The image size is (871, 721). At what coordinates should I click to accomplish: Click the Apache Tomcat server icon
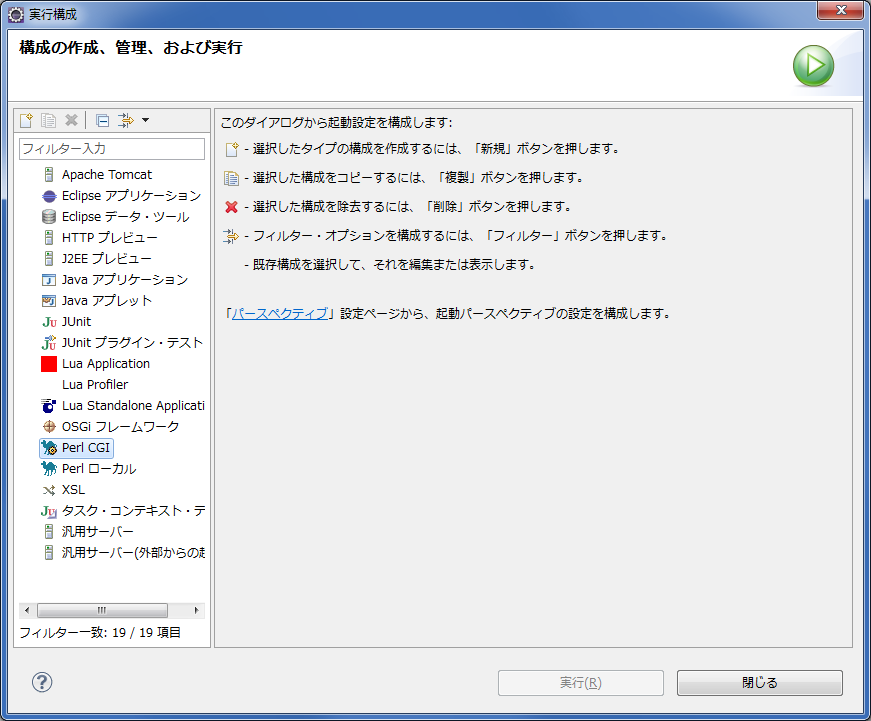click(49, 174)
